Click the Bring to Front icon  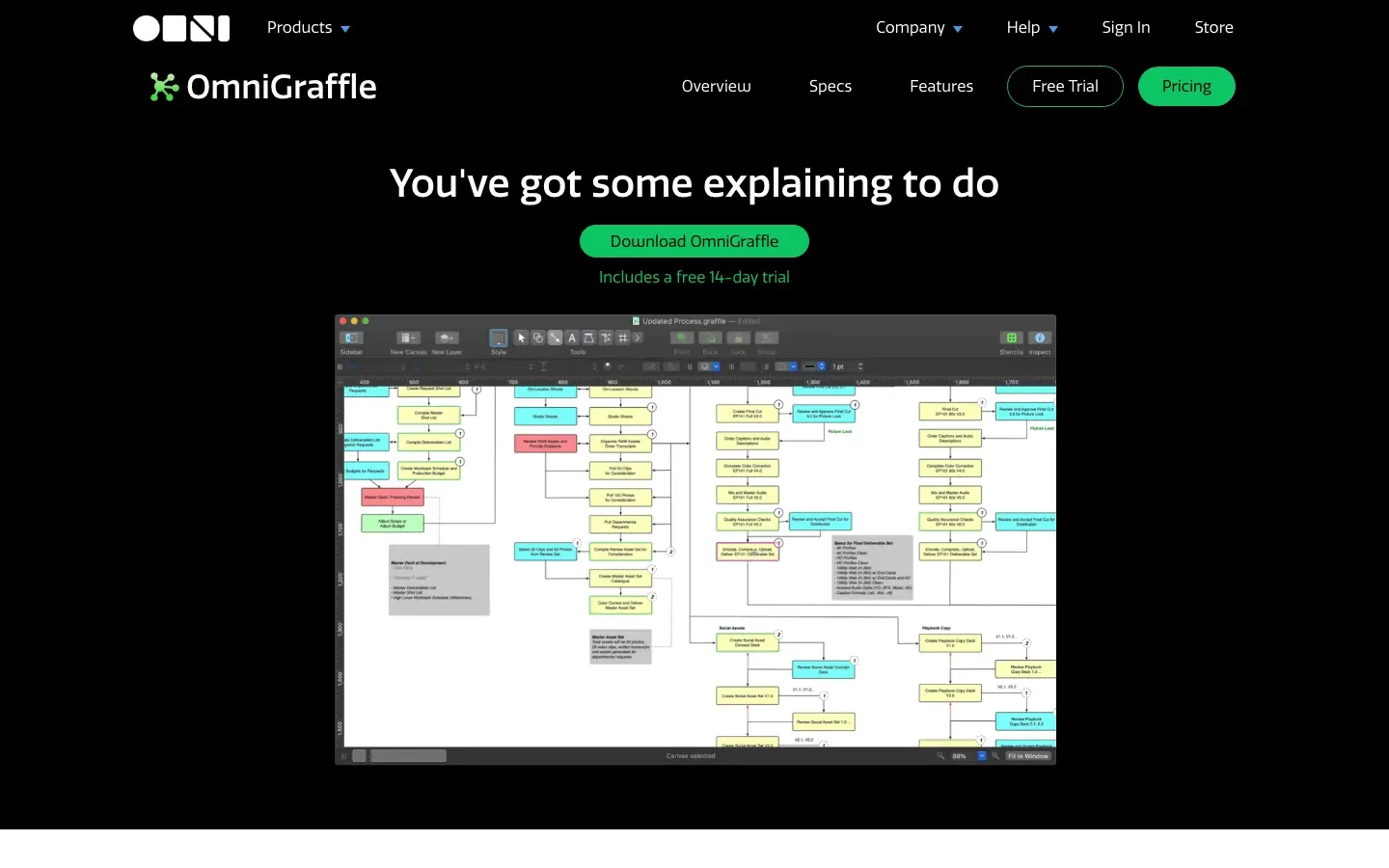[x=682, y=338]
